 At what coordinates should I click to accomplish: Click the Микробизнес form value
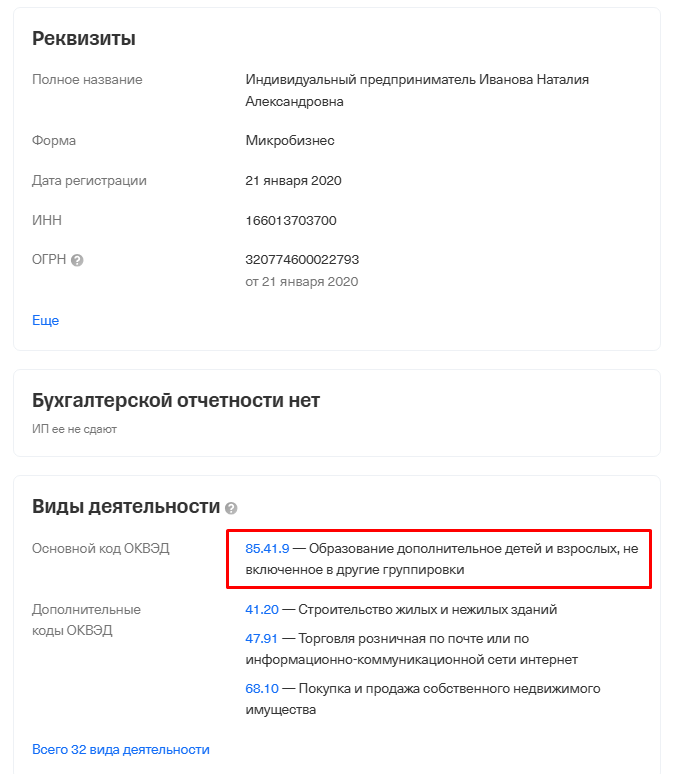[290, 141]
